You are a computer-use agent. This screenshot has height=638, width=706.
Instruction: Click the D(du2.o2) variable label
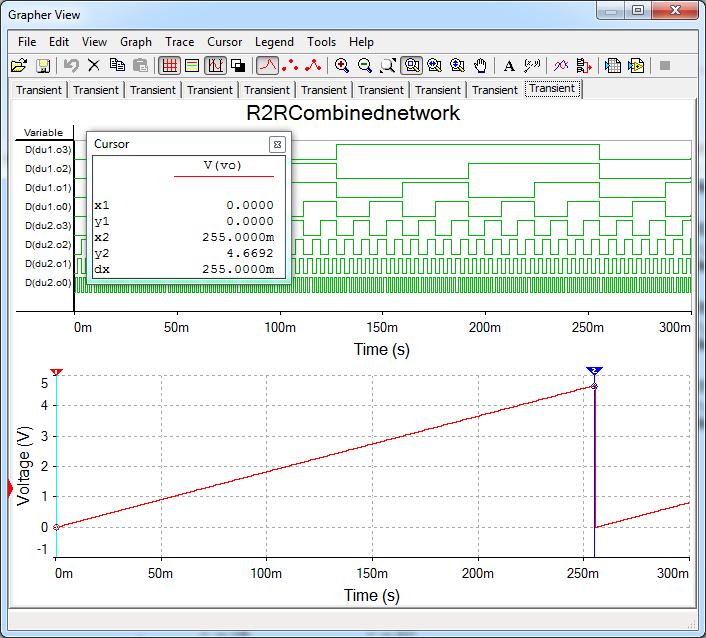click(48, 244)
